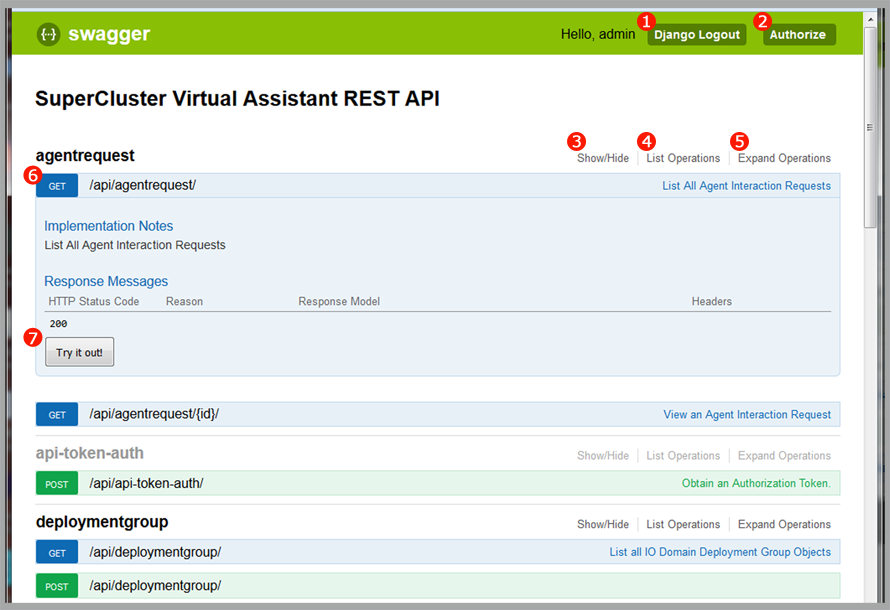Click the HTTP Status Code 200 entry

[x=58, y=323]
